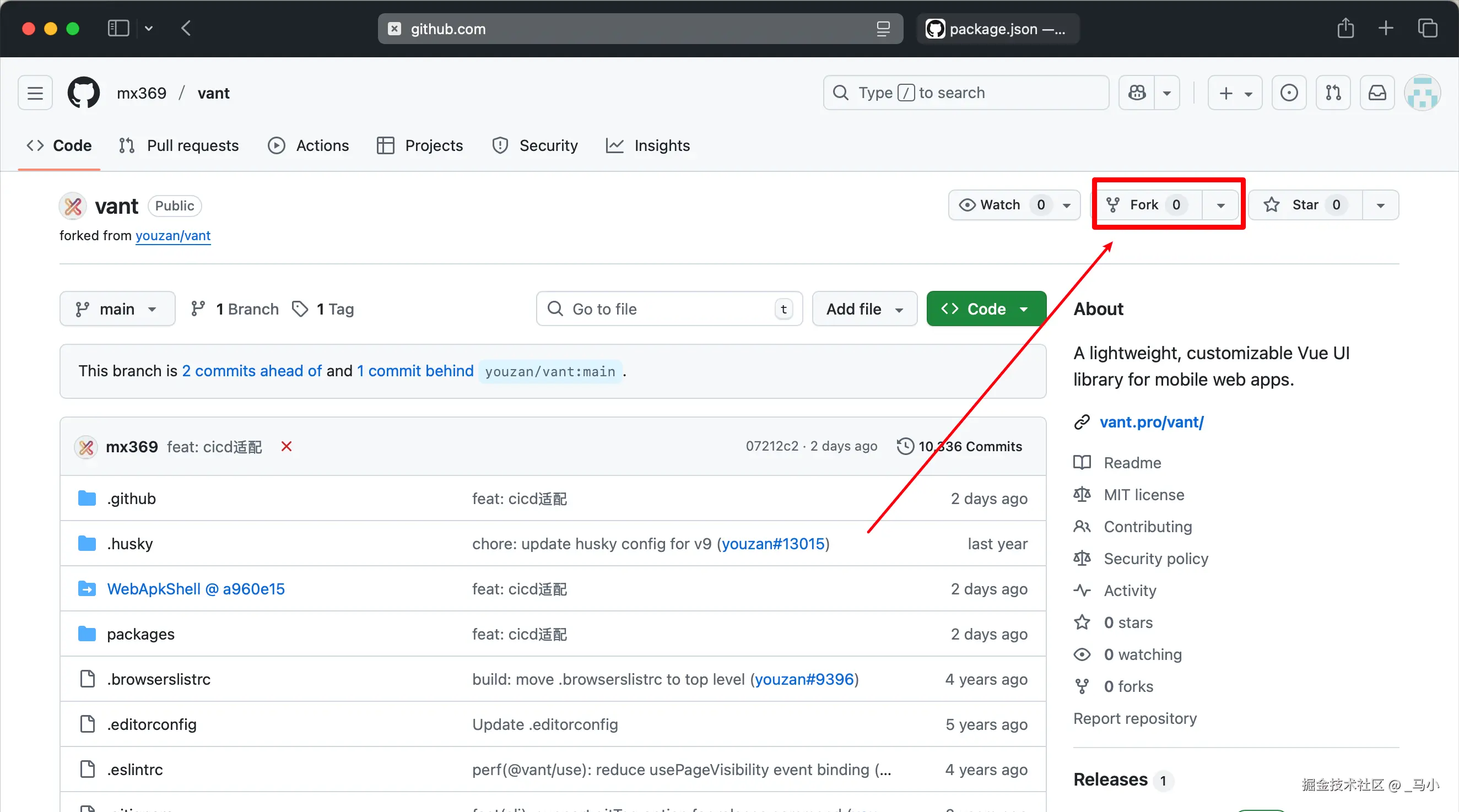Open notifications inbox icon
Viewport: 1459px width, 812px height.
tap(1377, 93)
